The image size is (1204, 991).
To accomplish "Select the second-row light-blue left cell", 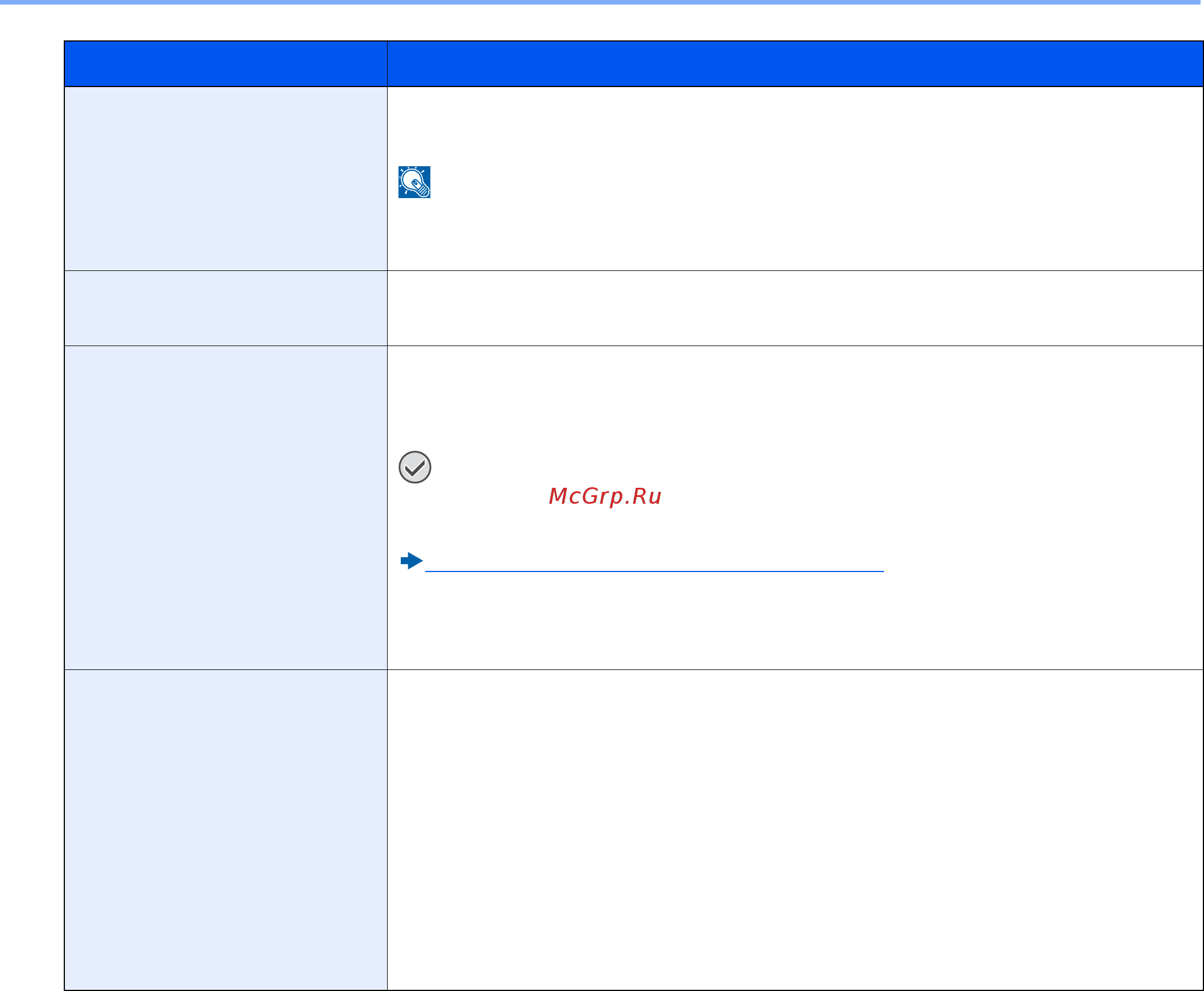I will [x=225, y=309].
